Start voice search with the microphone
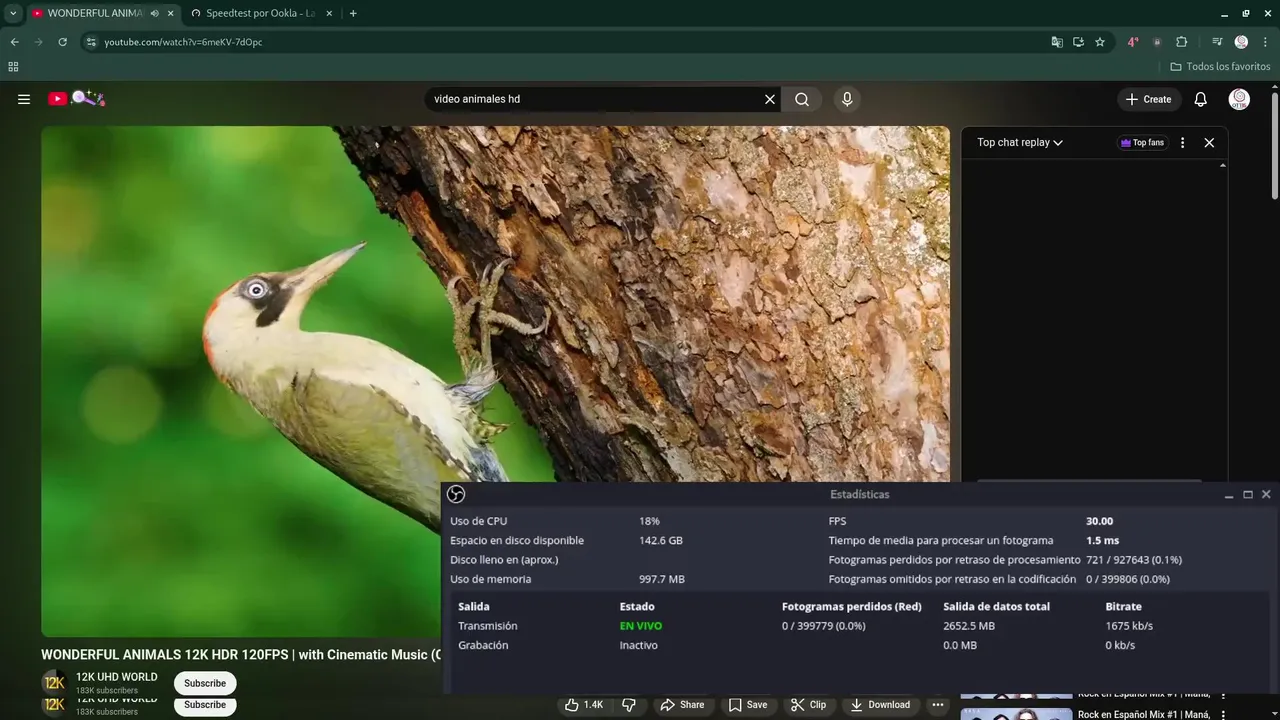This screenshot has height=720, width=1280. 847,99
